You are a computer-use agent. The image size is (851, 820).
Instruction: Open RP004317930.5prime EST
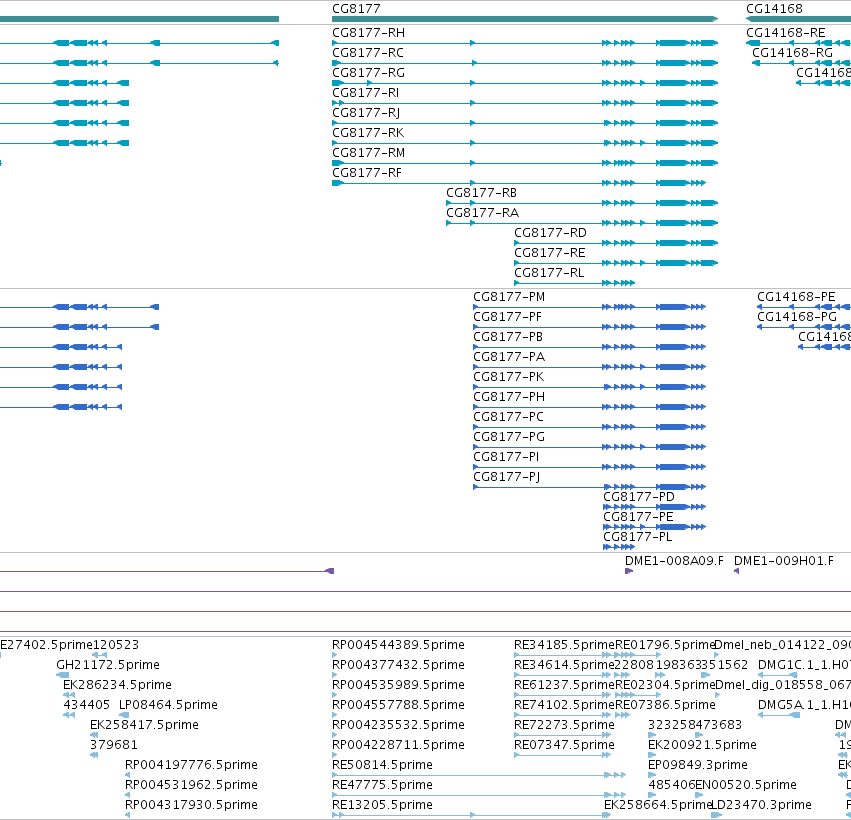(191, 805)
